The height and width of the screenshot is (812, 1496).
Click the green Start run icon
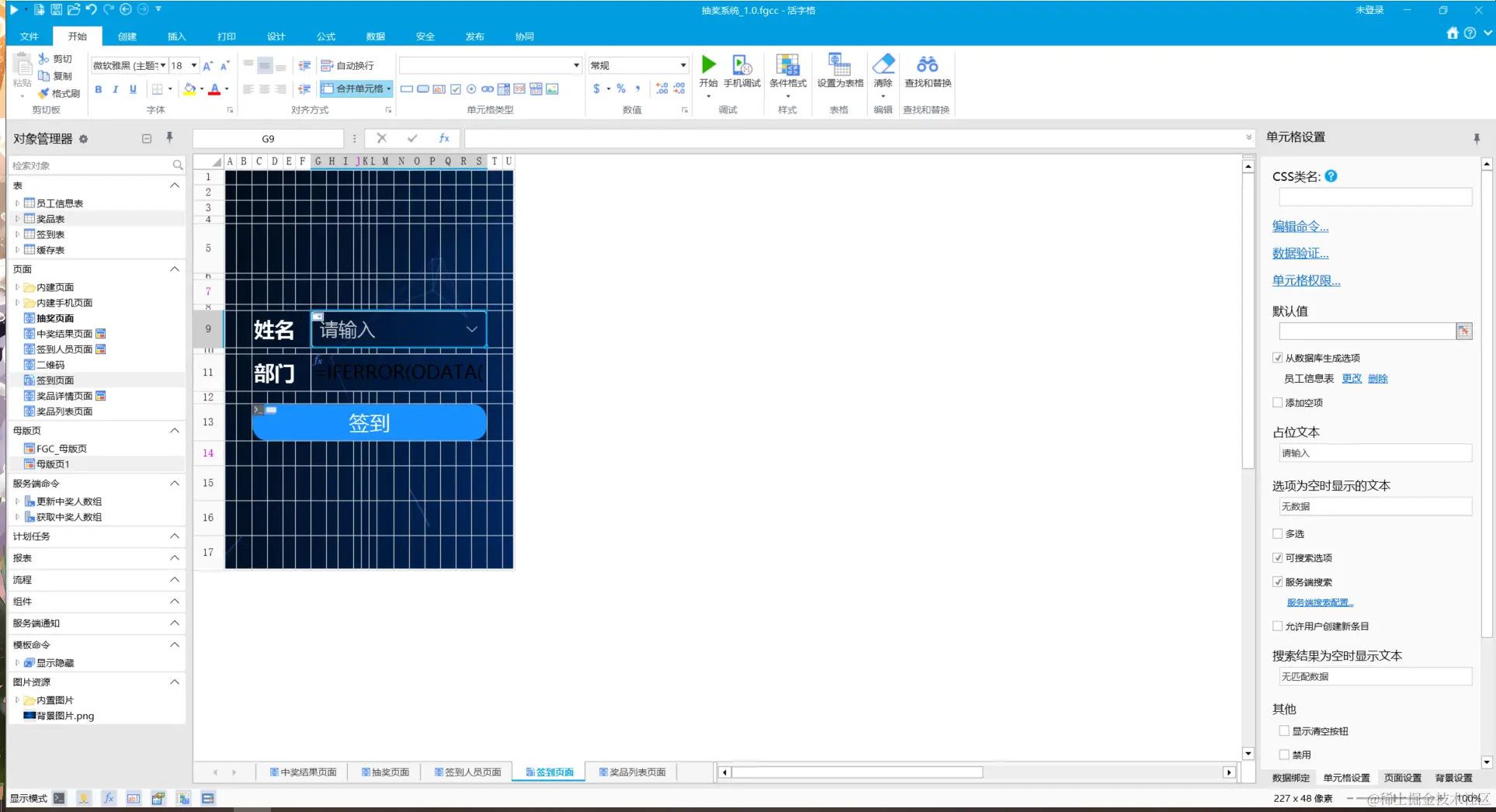pos(708,64)
